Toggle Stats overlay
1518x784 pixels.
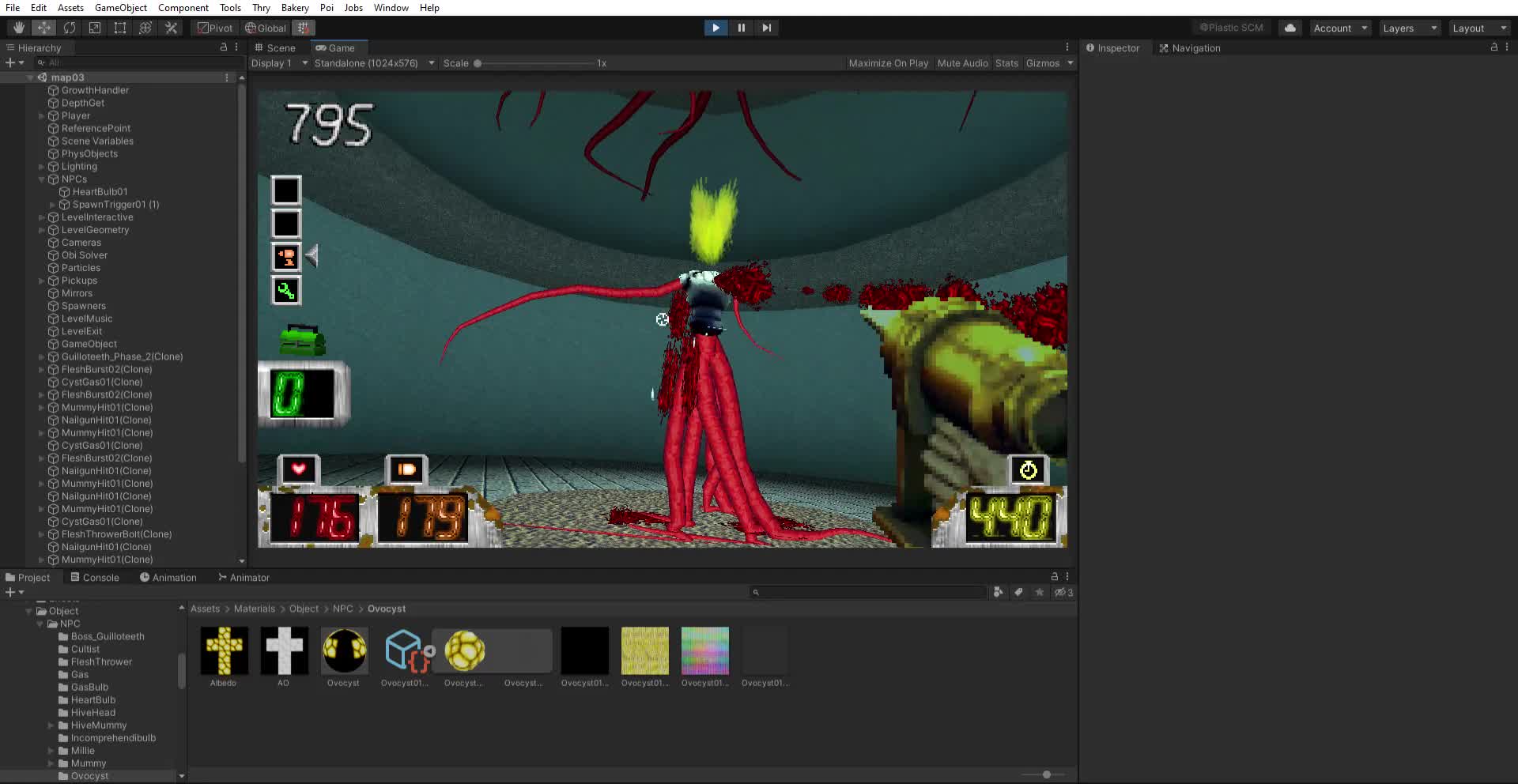1006,63
